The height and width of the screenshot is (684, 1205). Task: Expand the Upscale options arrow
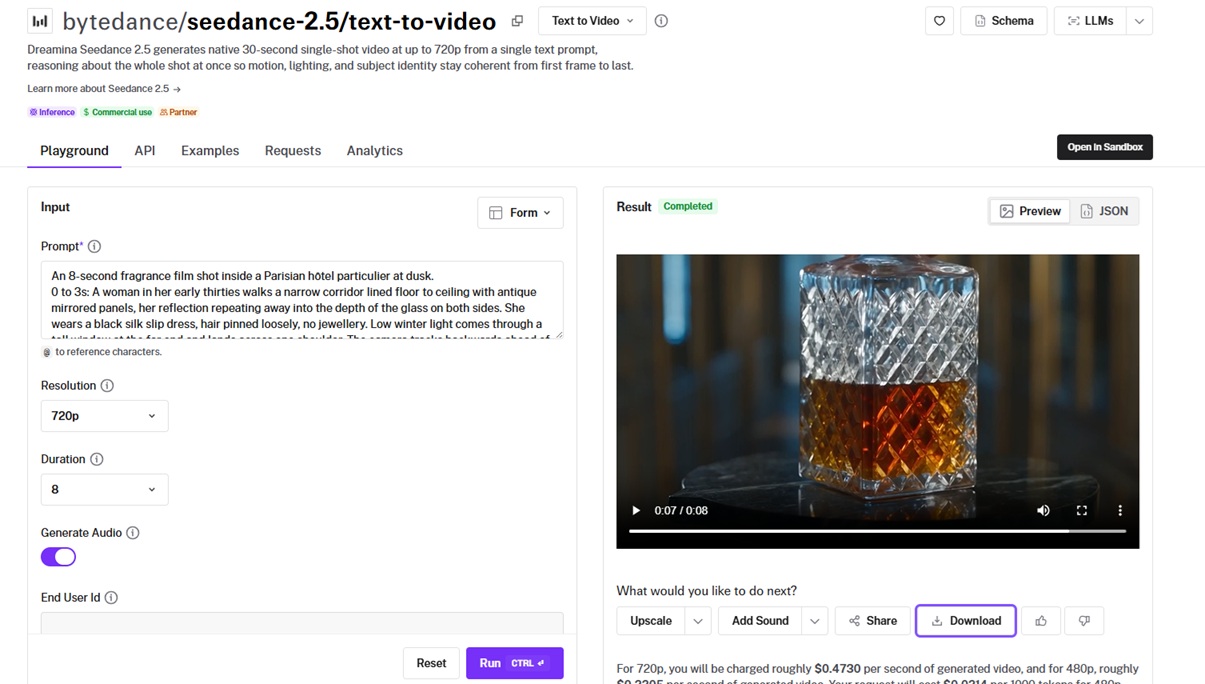pyautogui.click(x=698, y=621)
